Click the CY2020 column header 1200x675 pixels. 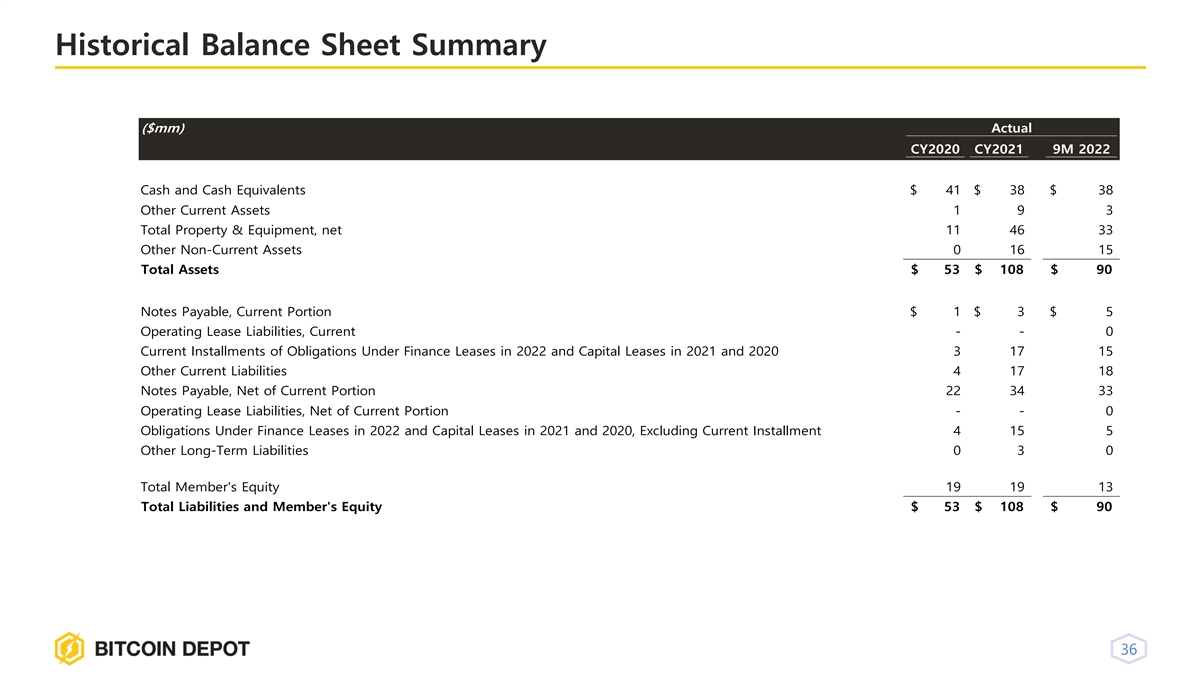(x=934, y=150)
